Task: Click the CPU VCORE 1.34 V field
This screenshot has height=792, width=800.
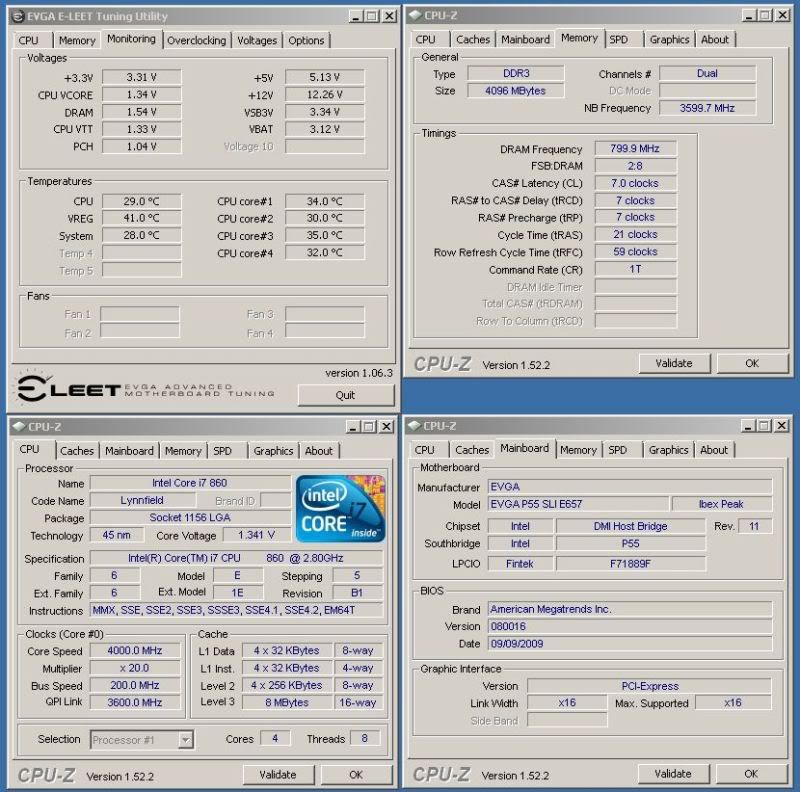Action: [141, 95]
